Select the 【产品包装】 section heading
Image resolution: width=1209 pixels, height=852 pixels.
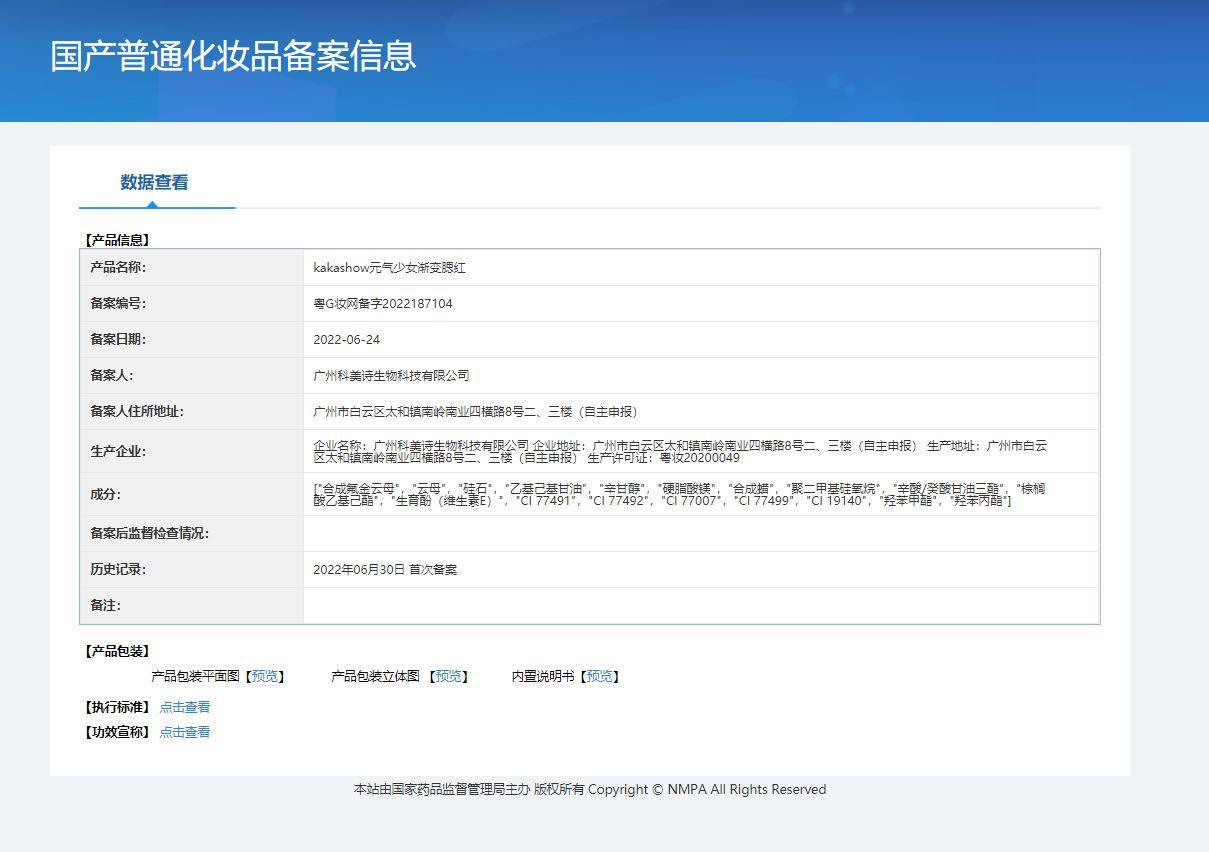point(117,651)
